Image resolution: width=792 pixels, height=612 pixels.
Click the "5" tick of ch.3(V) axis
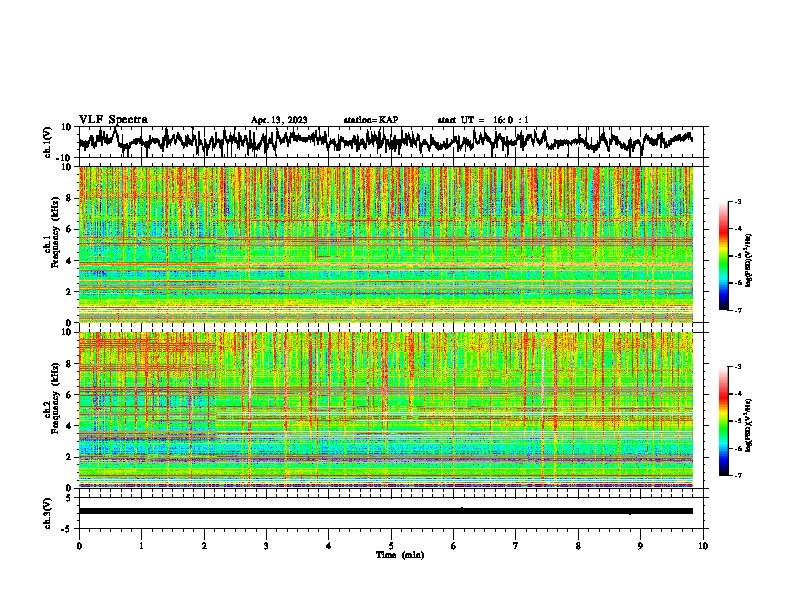pyautogui.click(x=69, y=498)
